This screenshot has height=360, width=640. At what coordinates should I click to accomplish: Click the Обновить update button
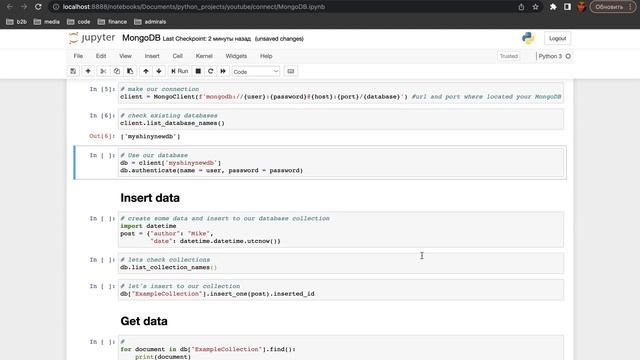[612, 7]
